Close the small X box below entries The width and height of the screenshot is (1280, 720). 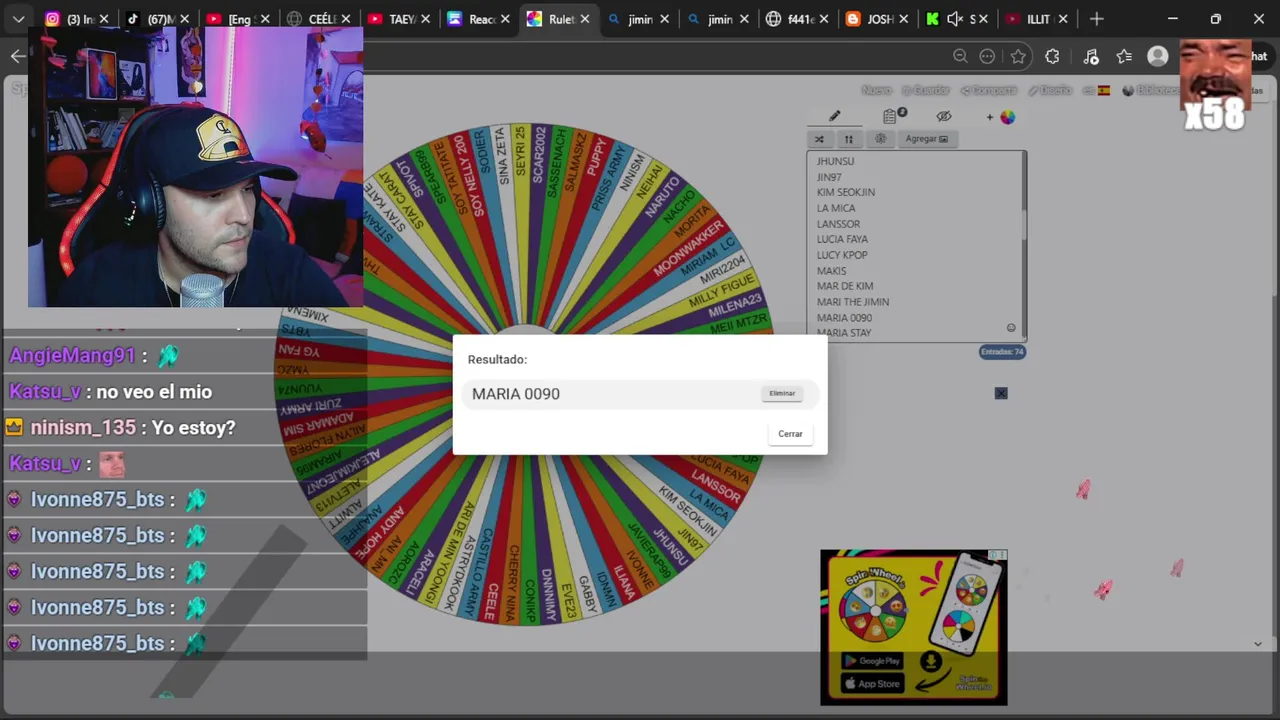[x=1001, y=393]
